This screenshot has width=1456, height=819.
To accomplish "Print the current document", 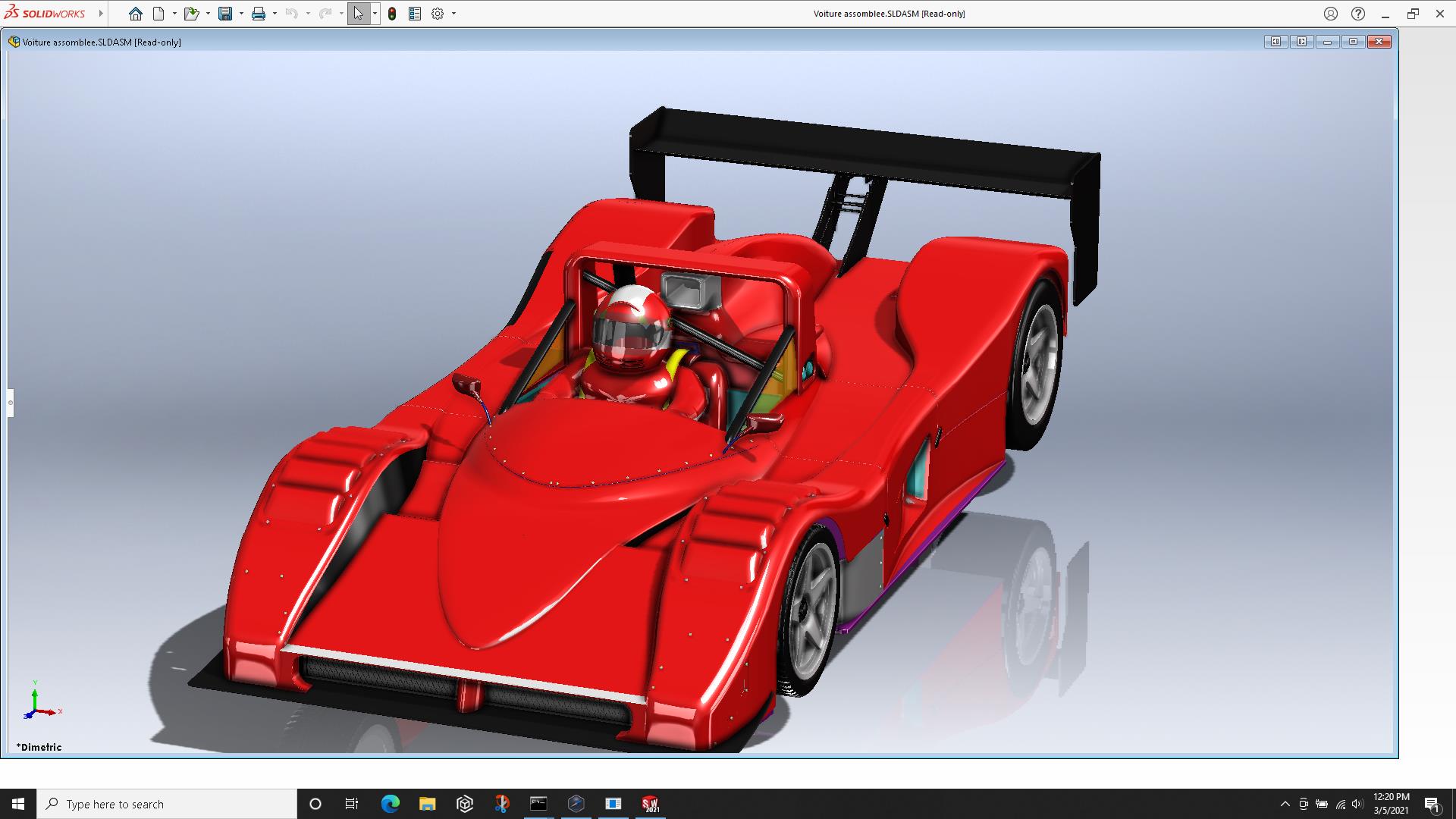I will point(259,14).
